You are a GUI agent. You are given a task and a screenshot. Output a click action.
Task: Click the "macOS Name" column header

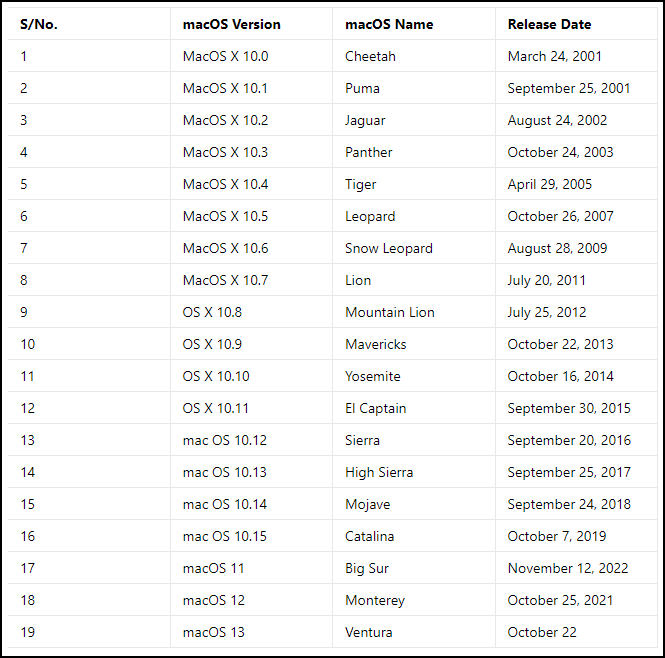388,24
